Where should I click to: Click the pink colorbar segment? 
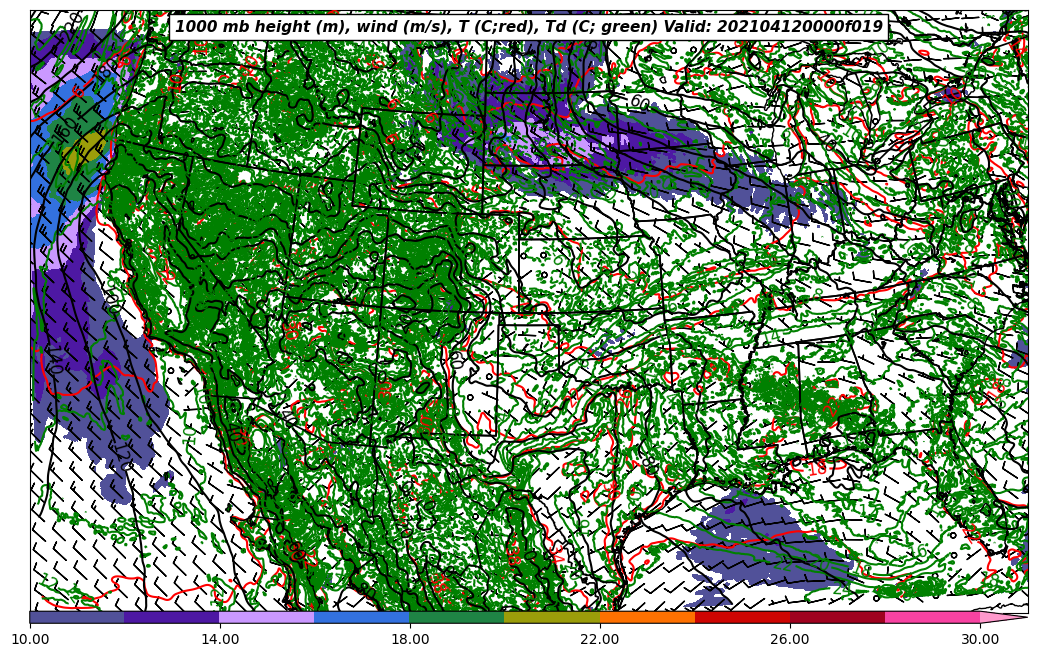pos(932,617)
